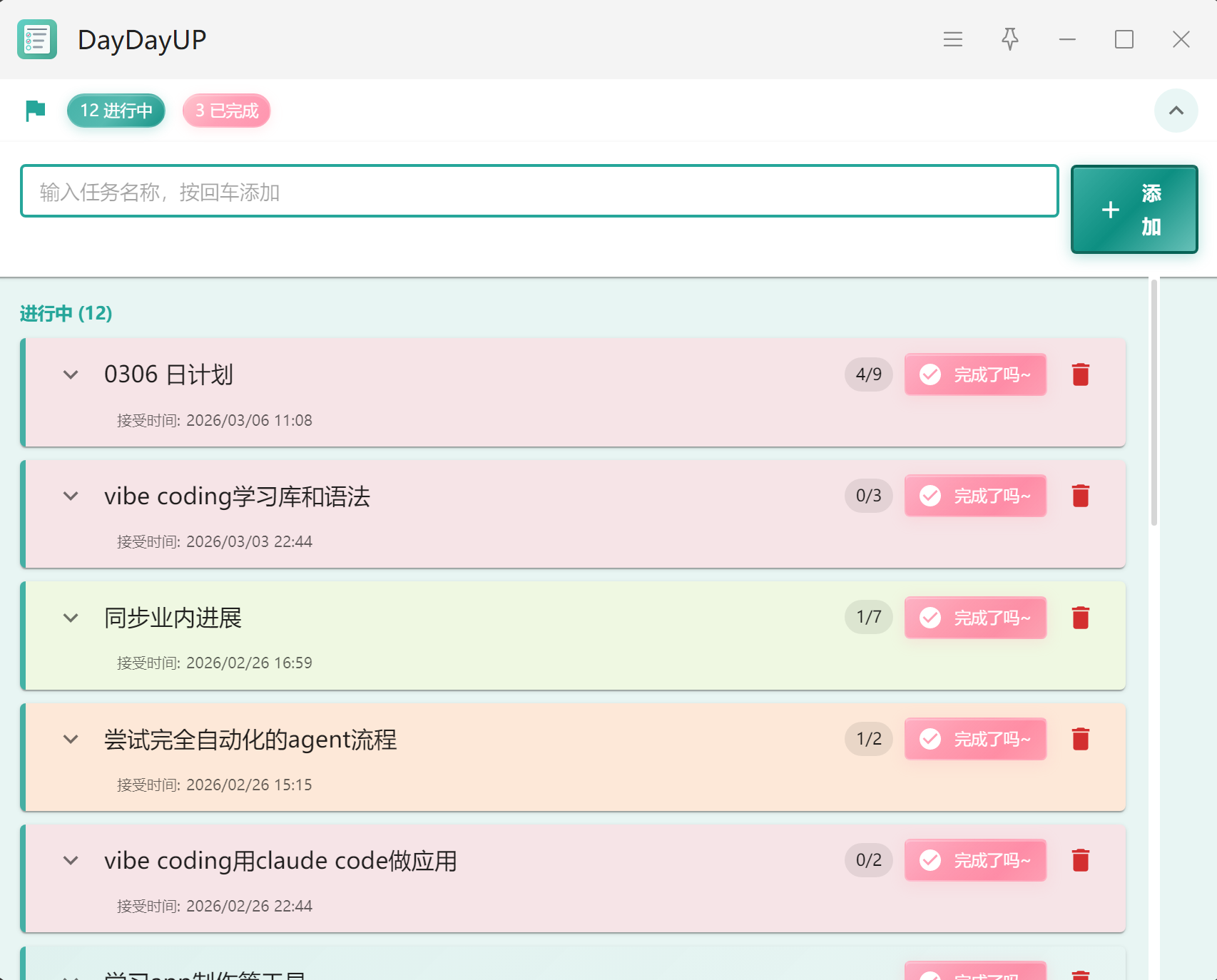Delete the 0306 日计划 task
Image resolution: width=1217 pixels, height=980 pixels.
pyautogui.click(x=1080, y=374)
